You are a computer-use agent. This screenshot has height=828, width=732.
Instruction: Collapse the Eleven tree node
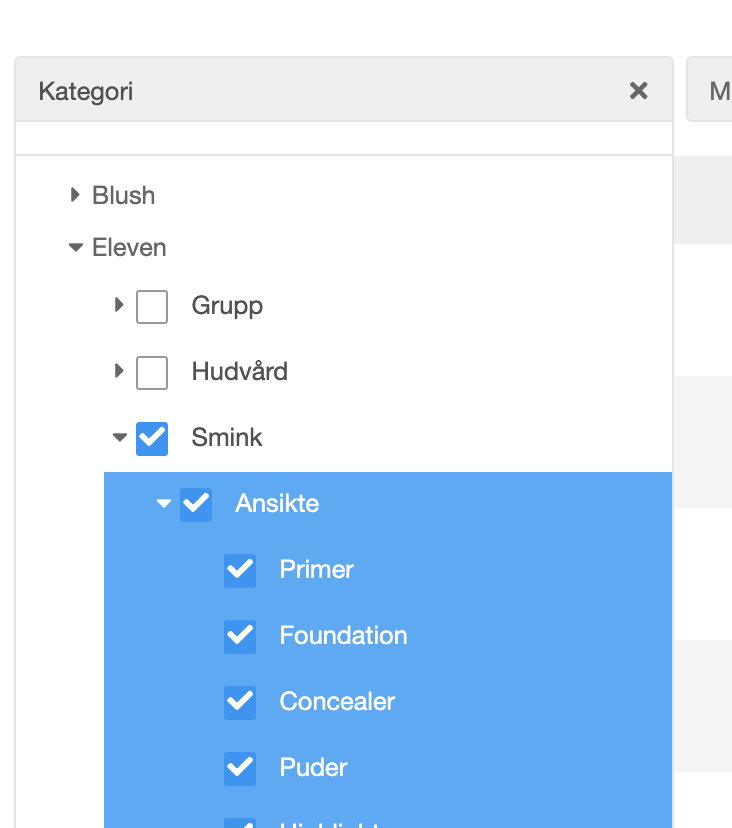75,247
